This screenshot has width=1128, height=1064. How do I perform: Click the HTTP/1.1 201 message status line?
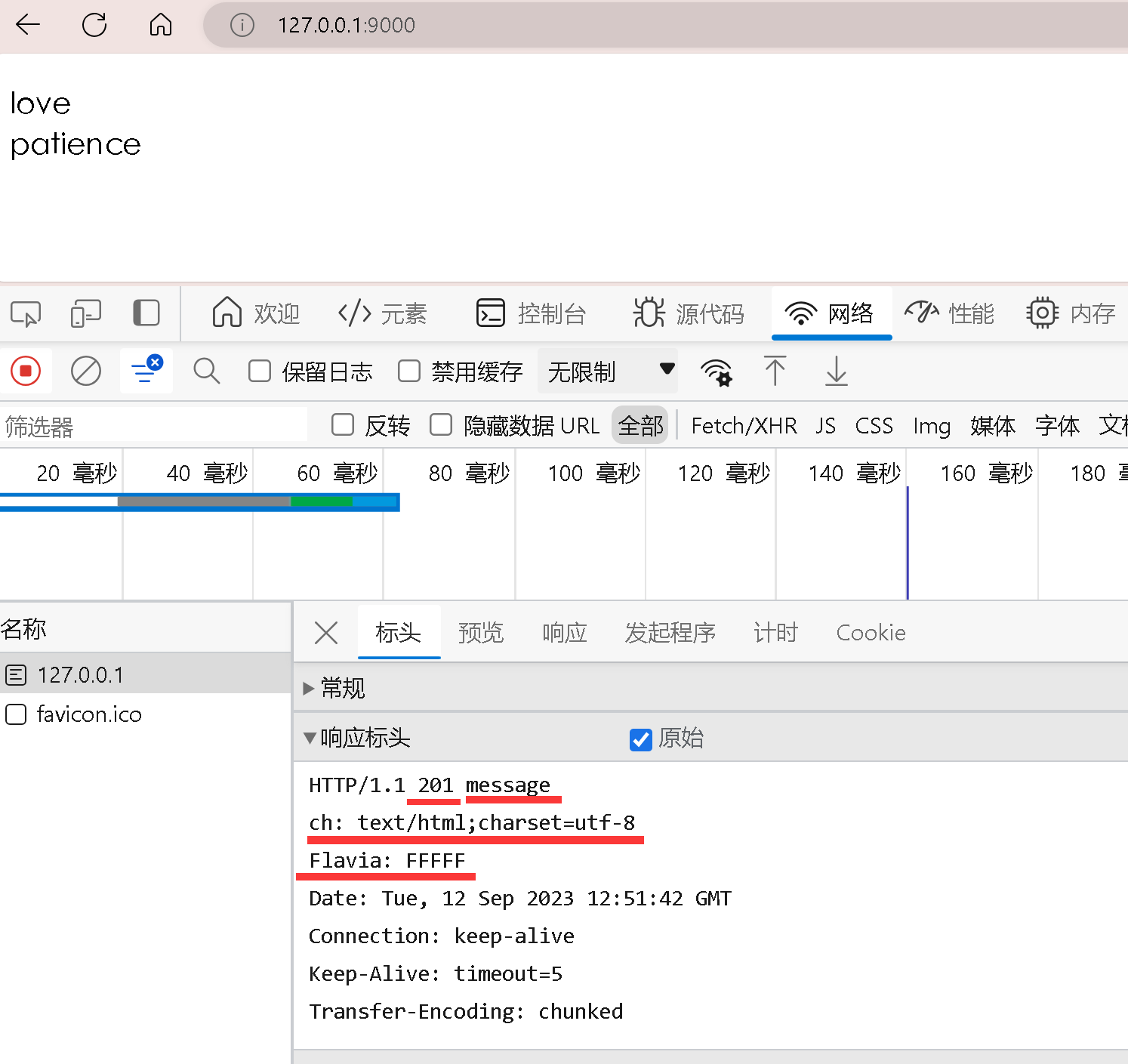tap(430, 785)
